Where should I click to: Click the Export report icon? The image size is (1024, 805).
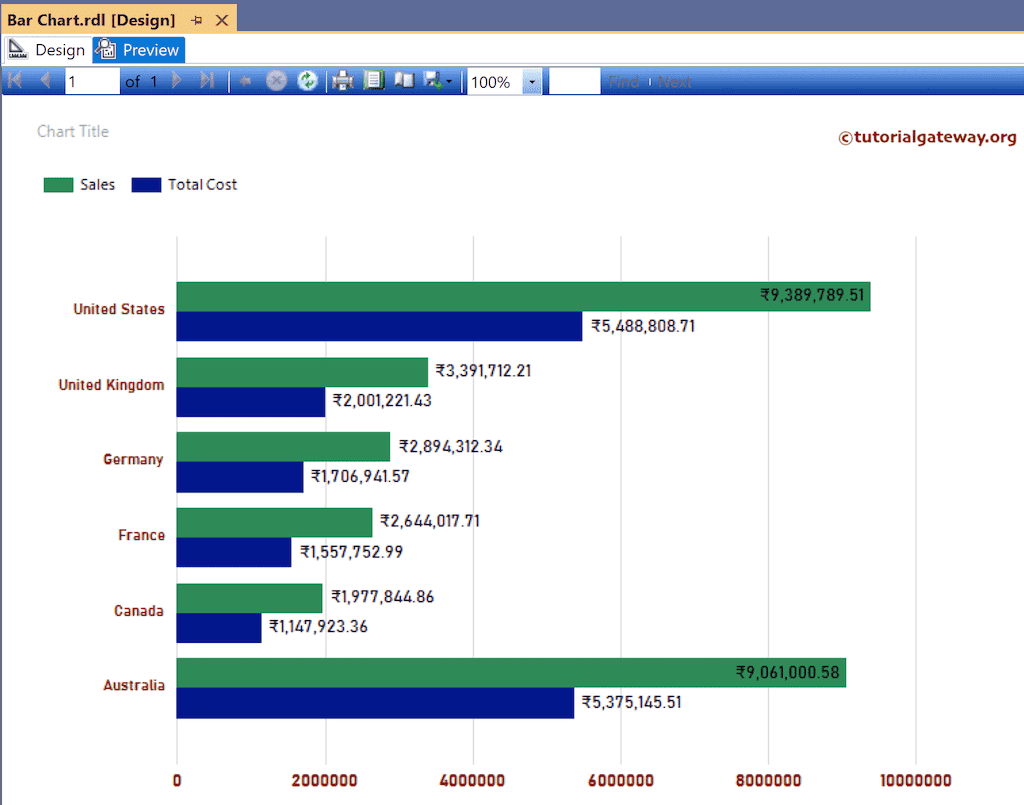pyautogui.click(x=432, y=80)
